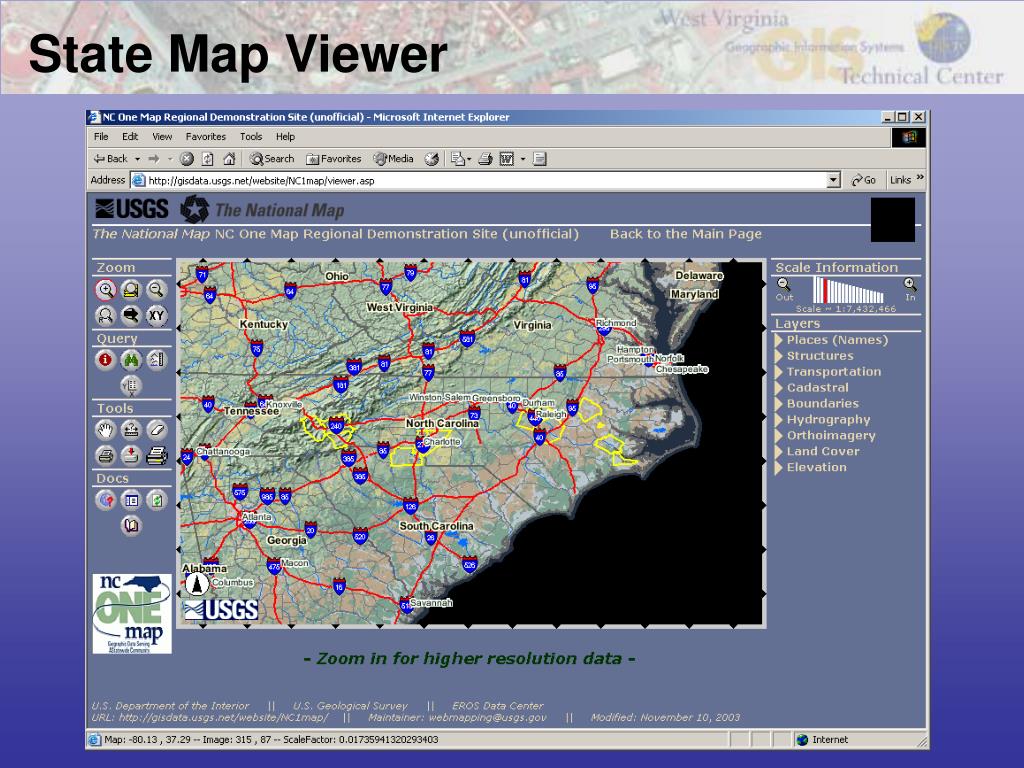Click the Discuss toolbar icon

[539, 159]
